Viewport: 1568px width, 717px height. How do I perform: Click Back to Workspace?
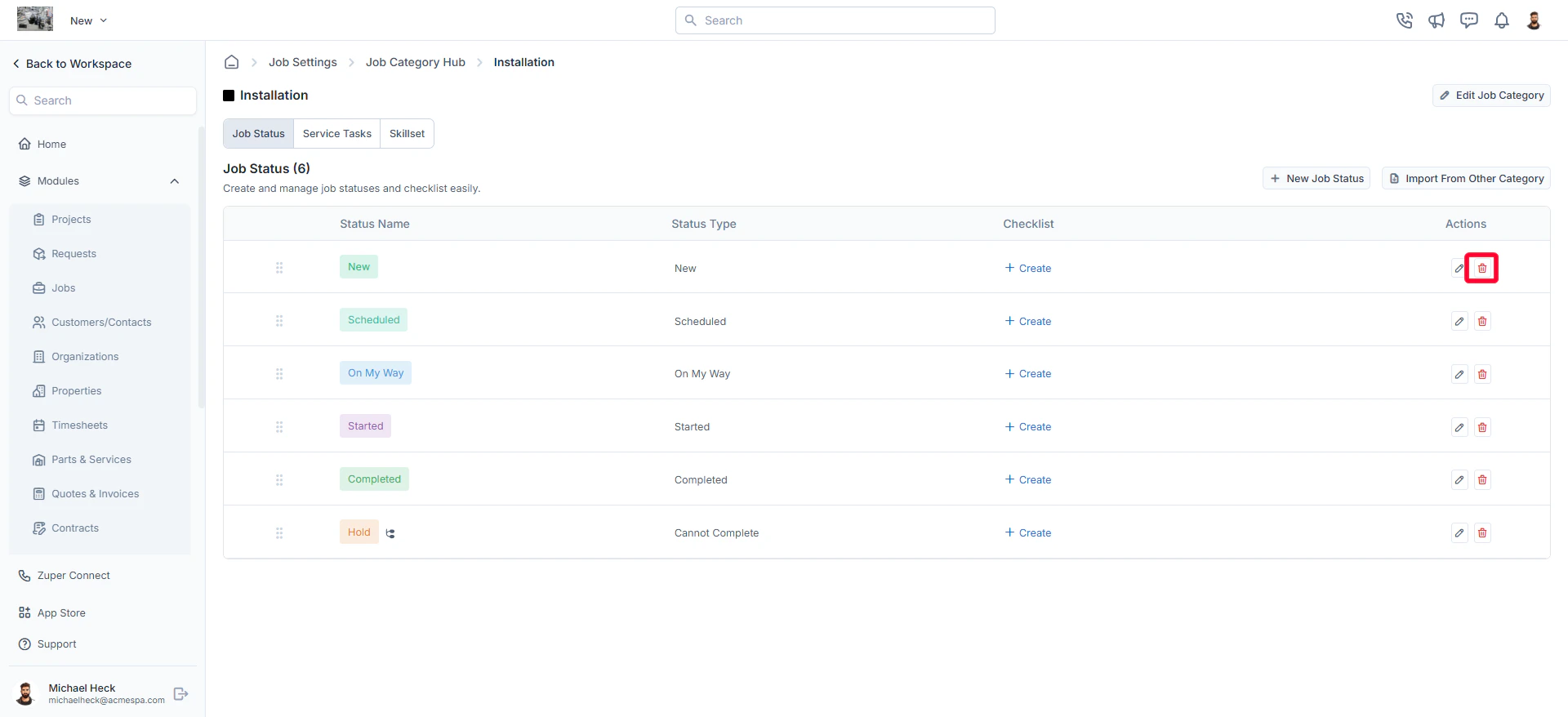pyautogui.click(x=72, y=64)
